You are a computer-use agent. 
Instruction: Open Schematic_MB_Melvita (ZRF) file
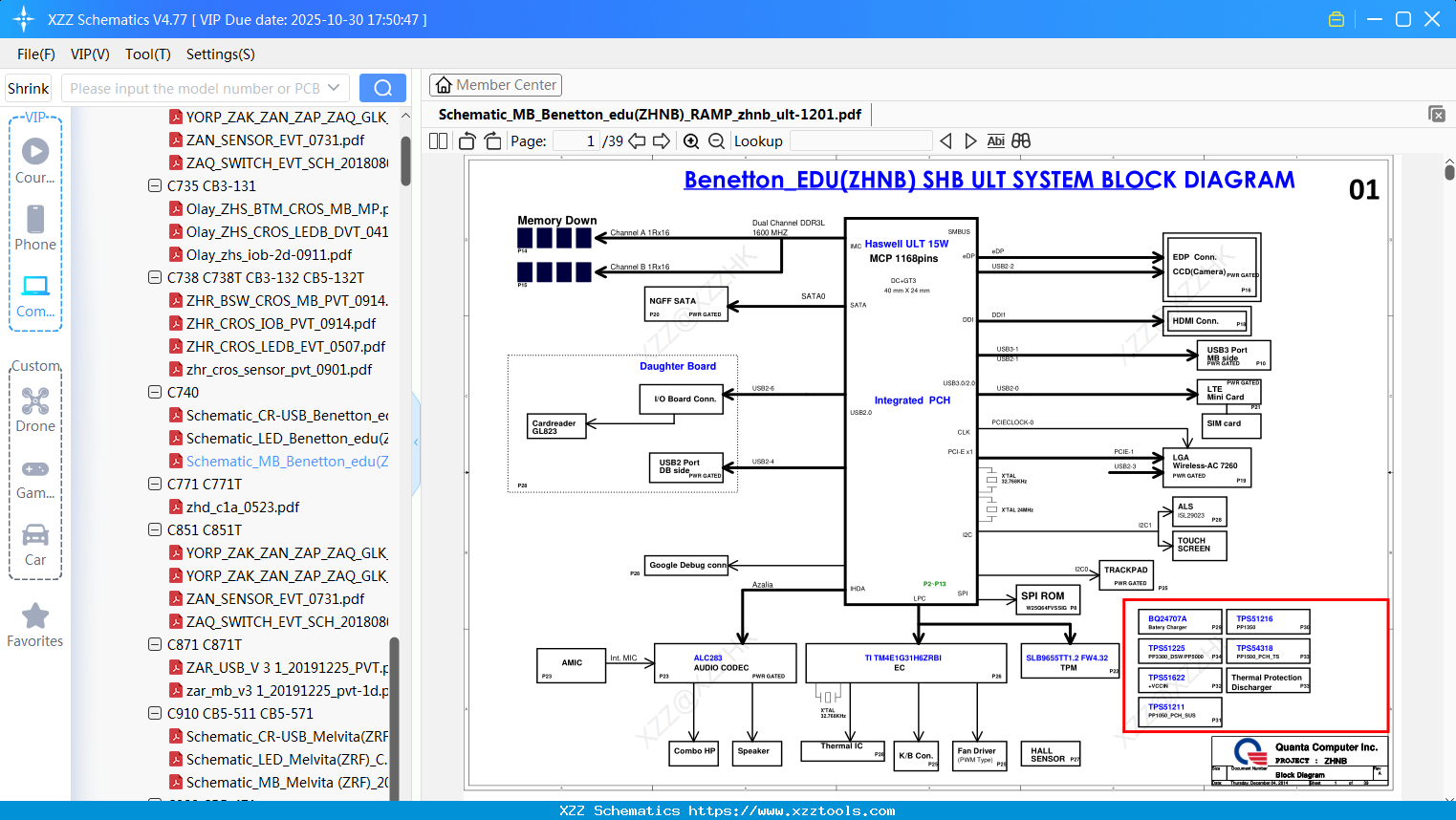click(x=287, y=782)
